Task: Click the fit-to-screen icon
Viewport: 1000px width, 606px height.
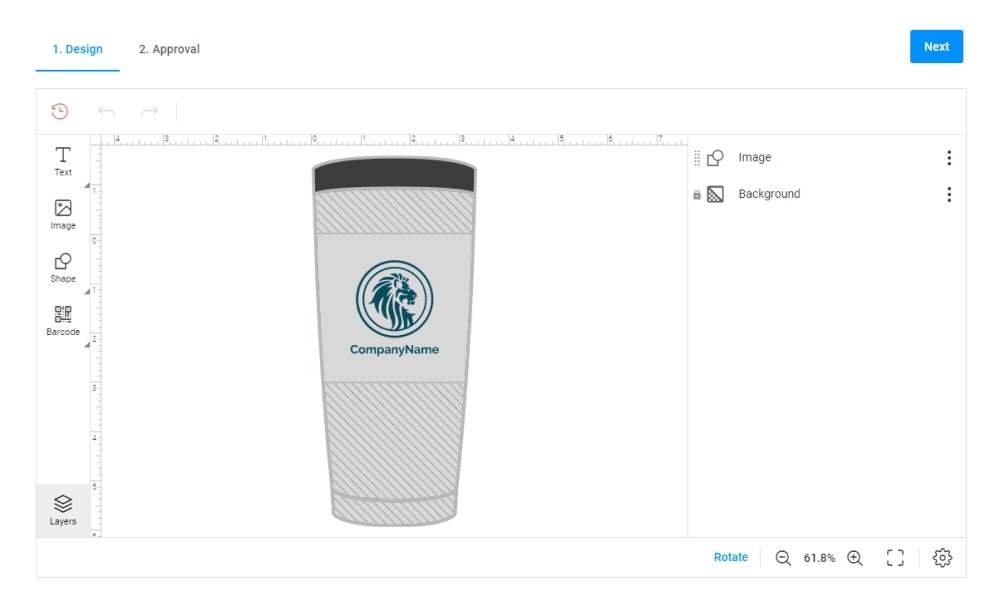Action: click(x=895, y=558)
